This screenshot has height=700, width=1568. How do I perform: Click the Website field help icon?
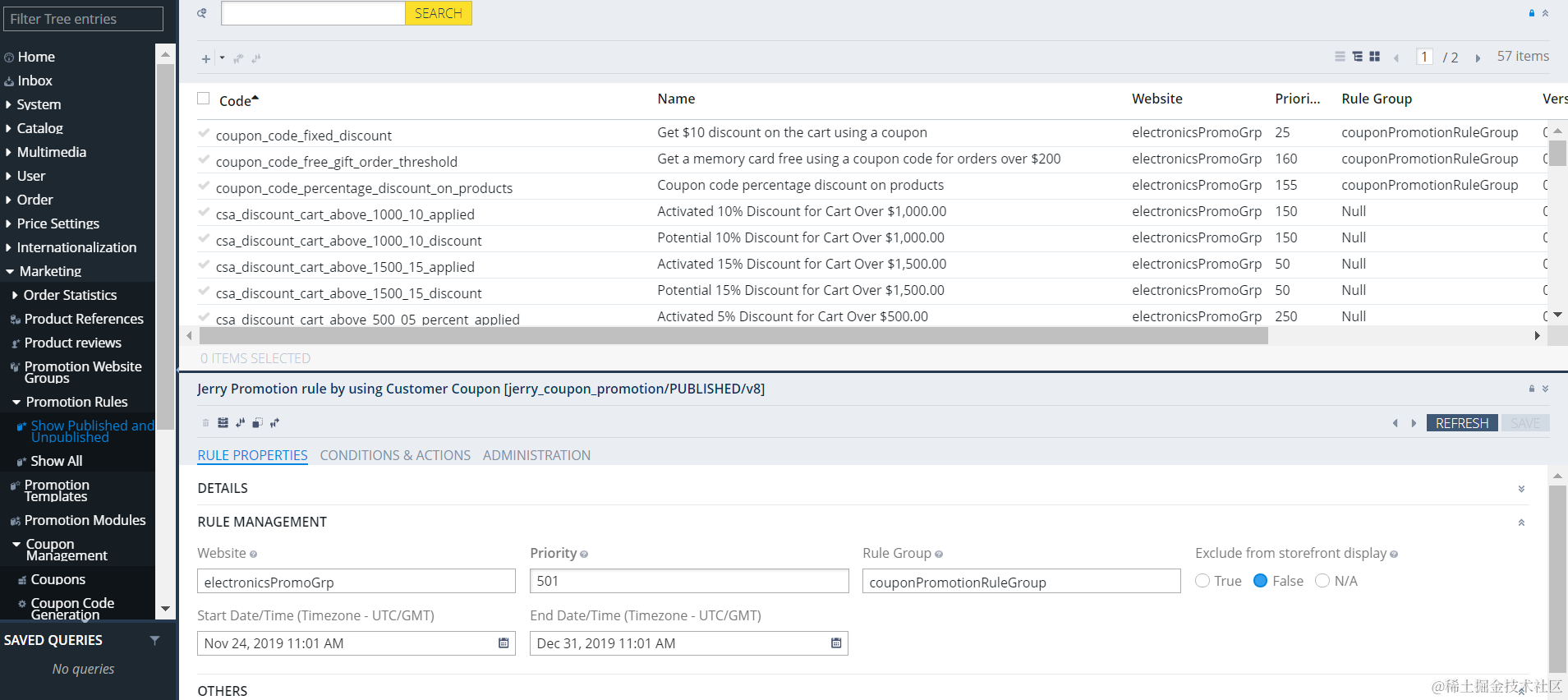tap(253, 555)
